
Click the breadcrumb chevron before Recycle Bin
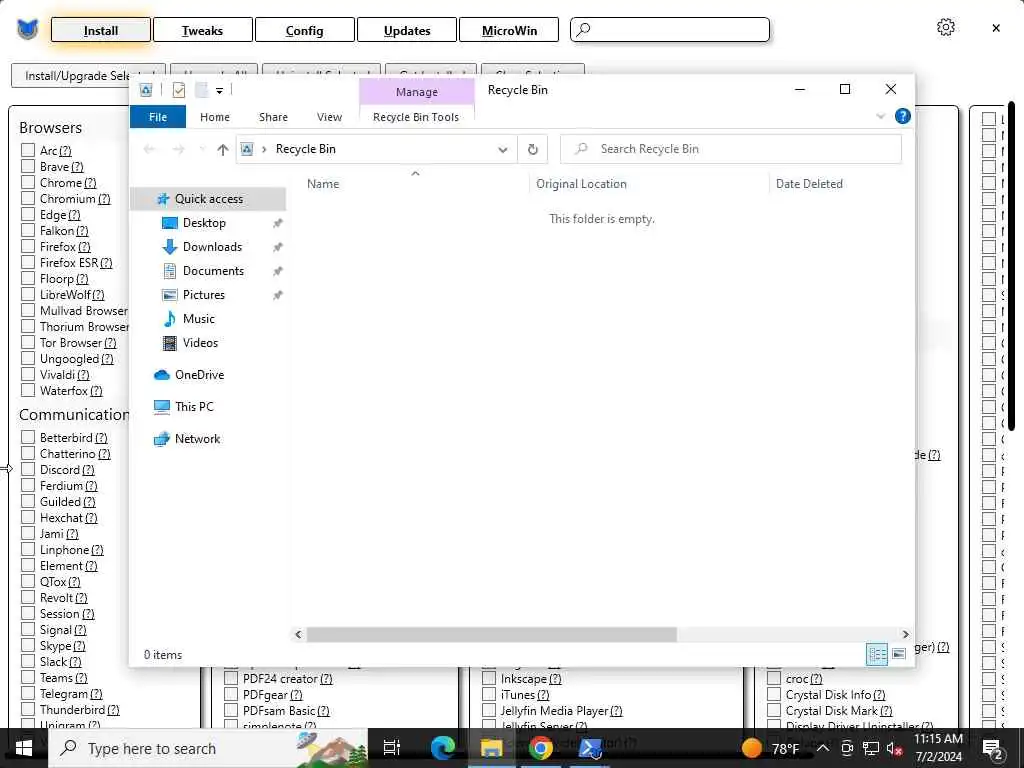click(x=264, y=150)
